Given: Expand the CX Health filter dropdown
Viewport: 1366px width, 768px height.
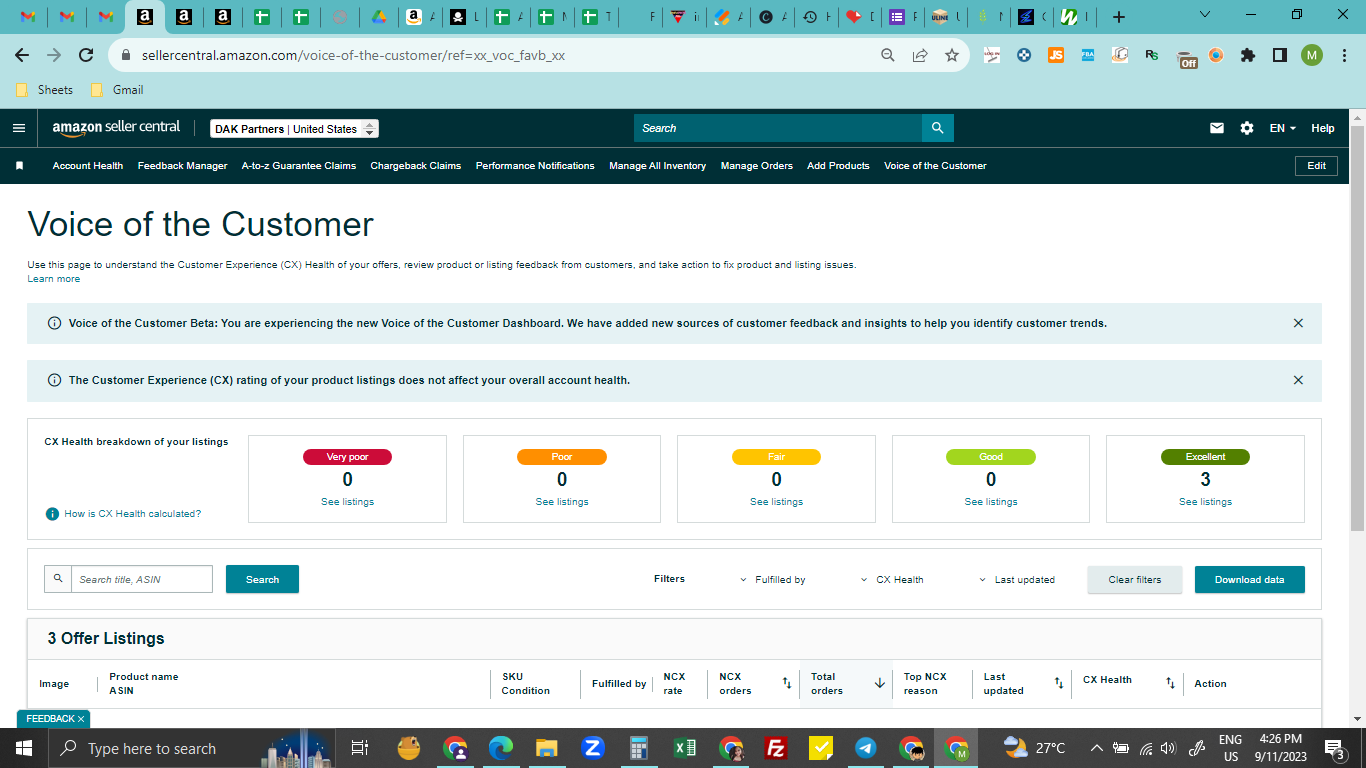Looking at the screenshot, I should click(x=892, y=580).
